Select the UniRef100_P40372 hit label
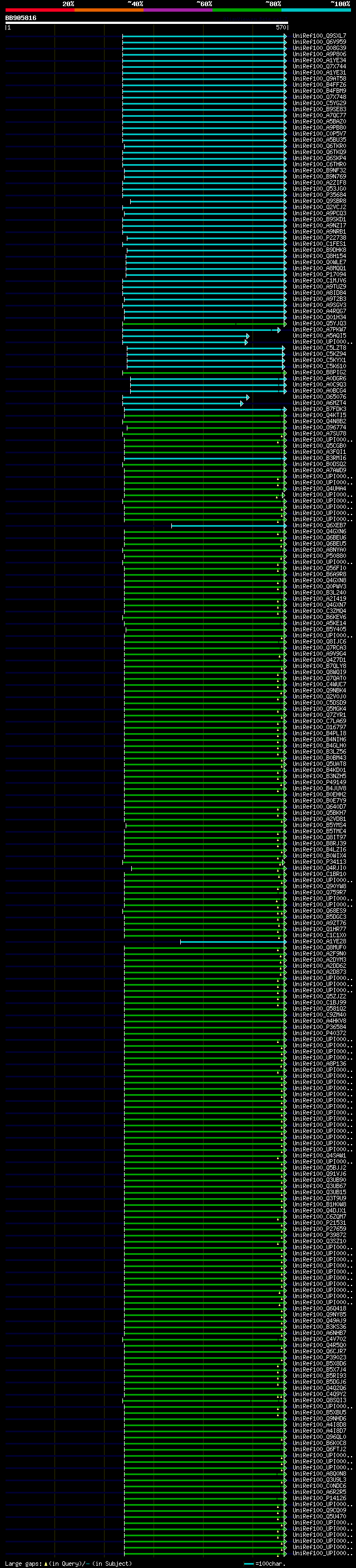This screenshot has height=1568, width=356. pyautogui.click(x=319, y=1033)
